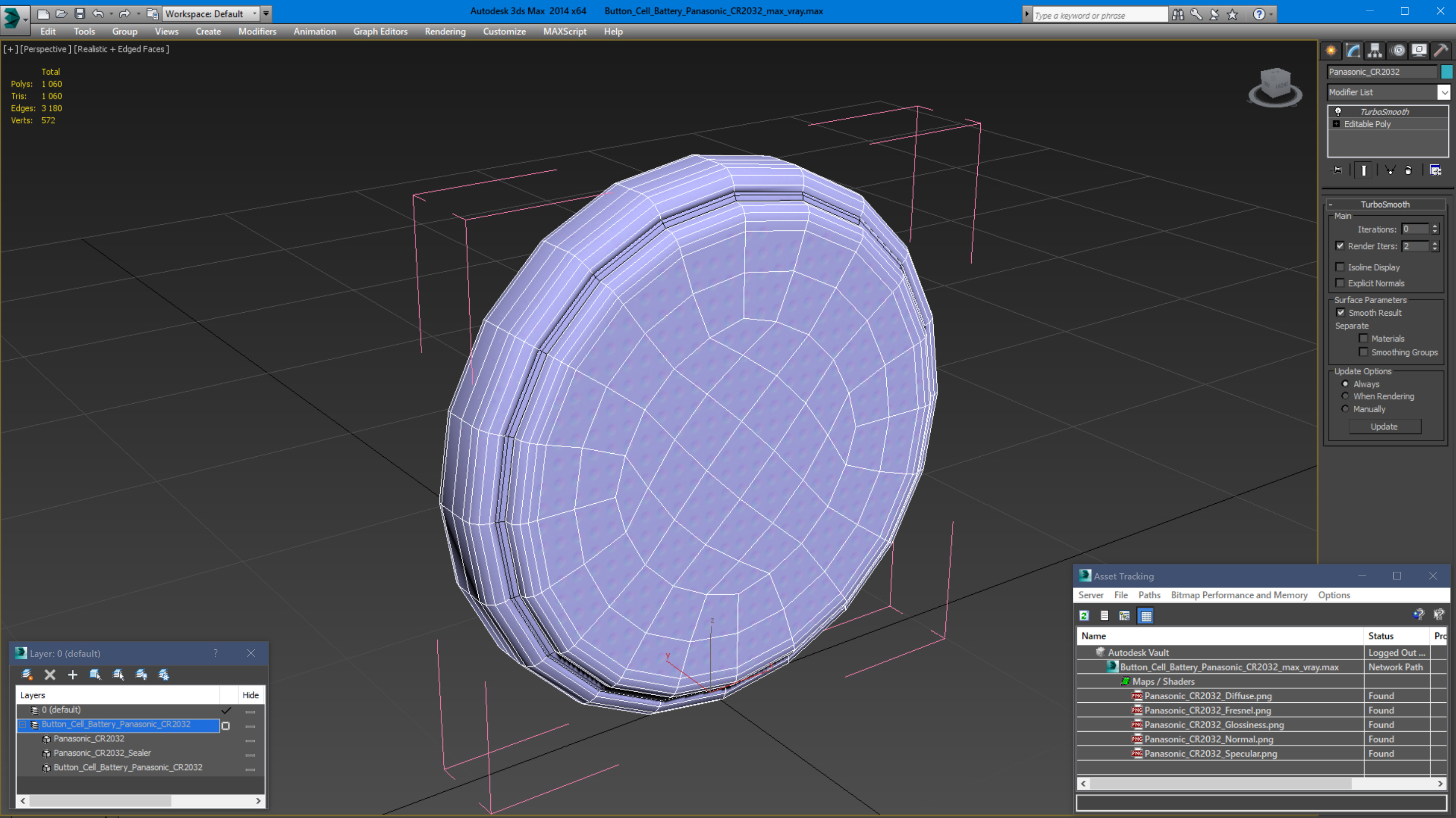
Task: Click the Save File toolbar icon
Action: [80, 14]
